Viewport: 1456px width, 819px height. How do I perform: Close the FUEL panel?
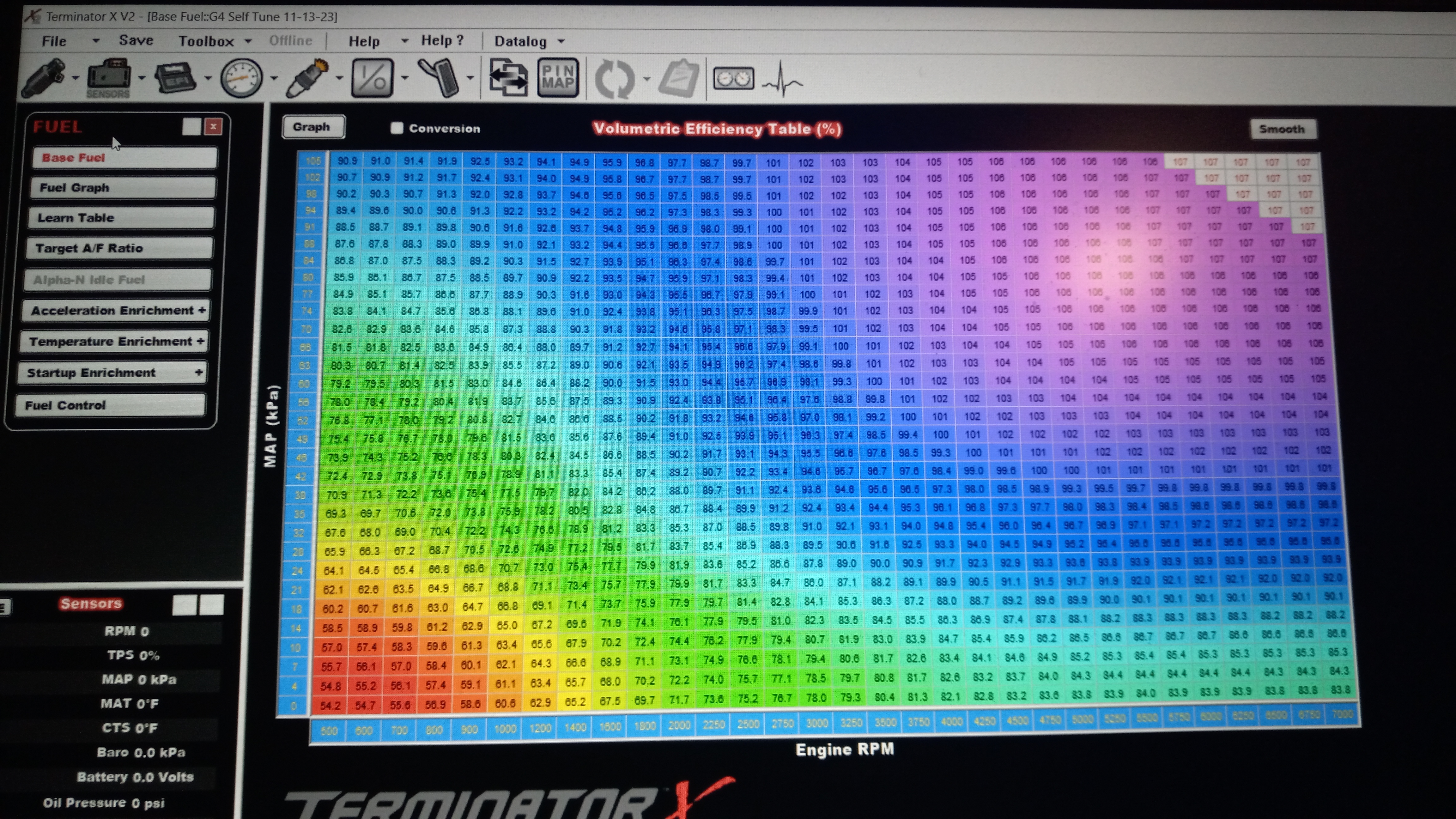click(213, 127)
